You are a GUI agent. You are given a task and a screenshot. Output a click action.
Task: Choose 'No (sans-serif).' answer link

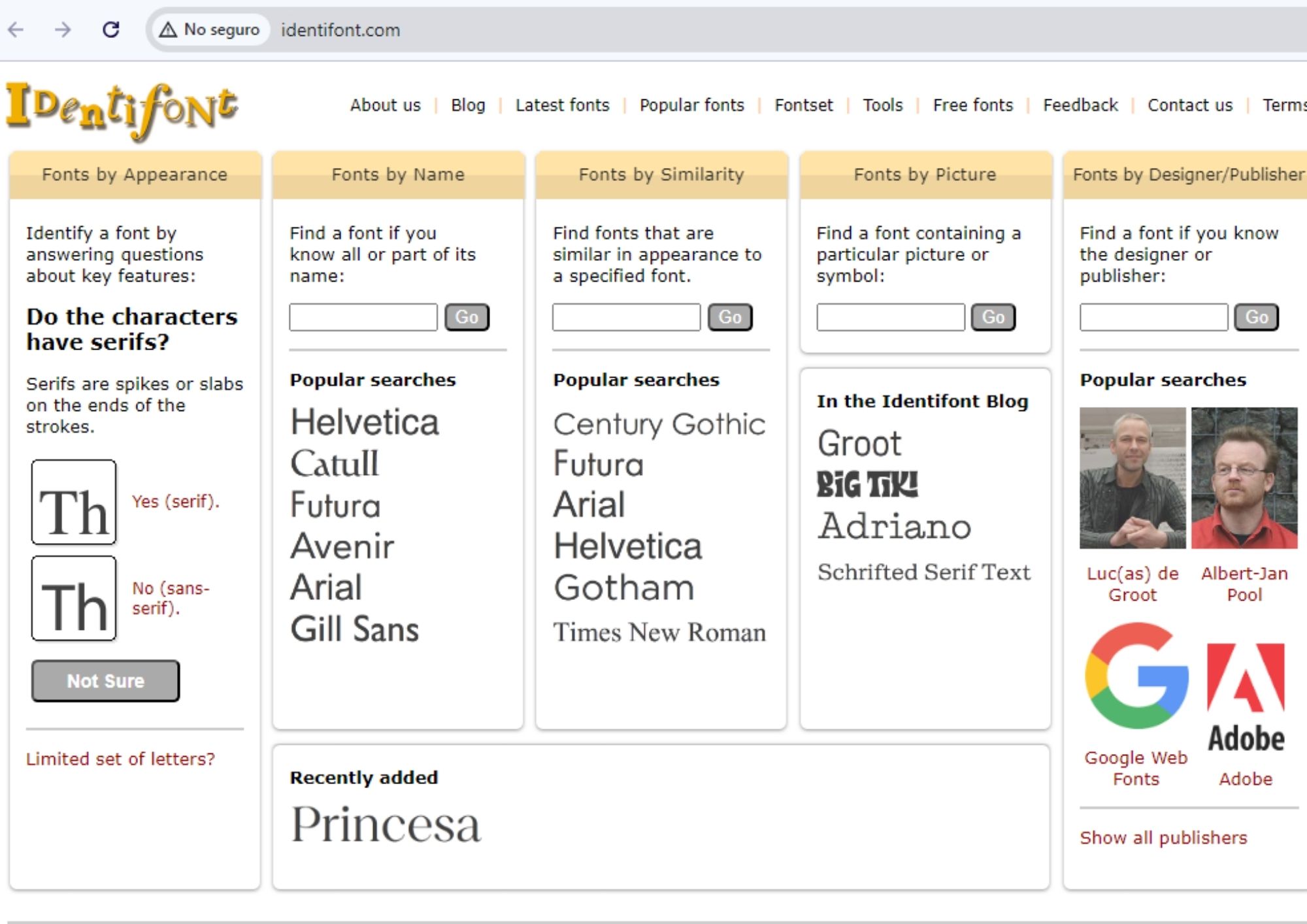point(171,598)
